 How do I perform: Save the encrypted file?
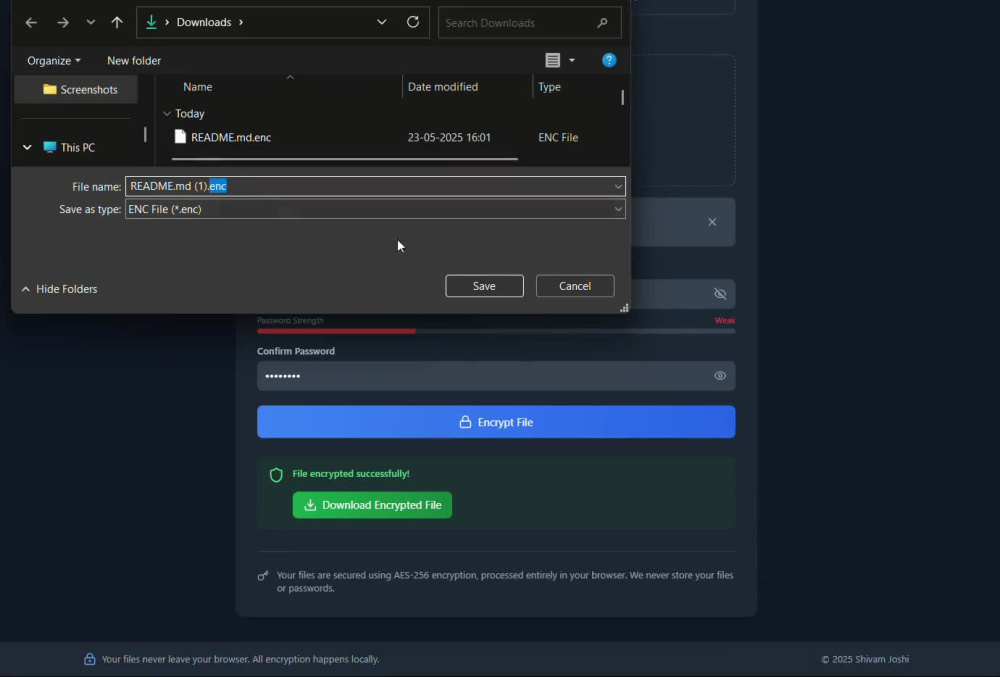pos(484,286)
